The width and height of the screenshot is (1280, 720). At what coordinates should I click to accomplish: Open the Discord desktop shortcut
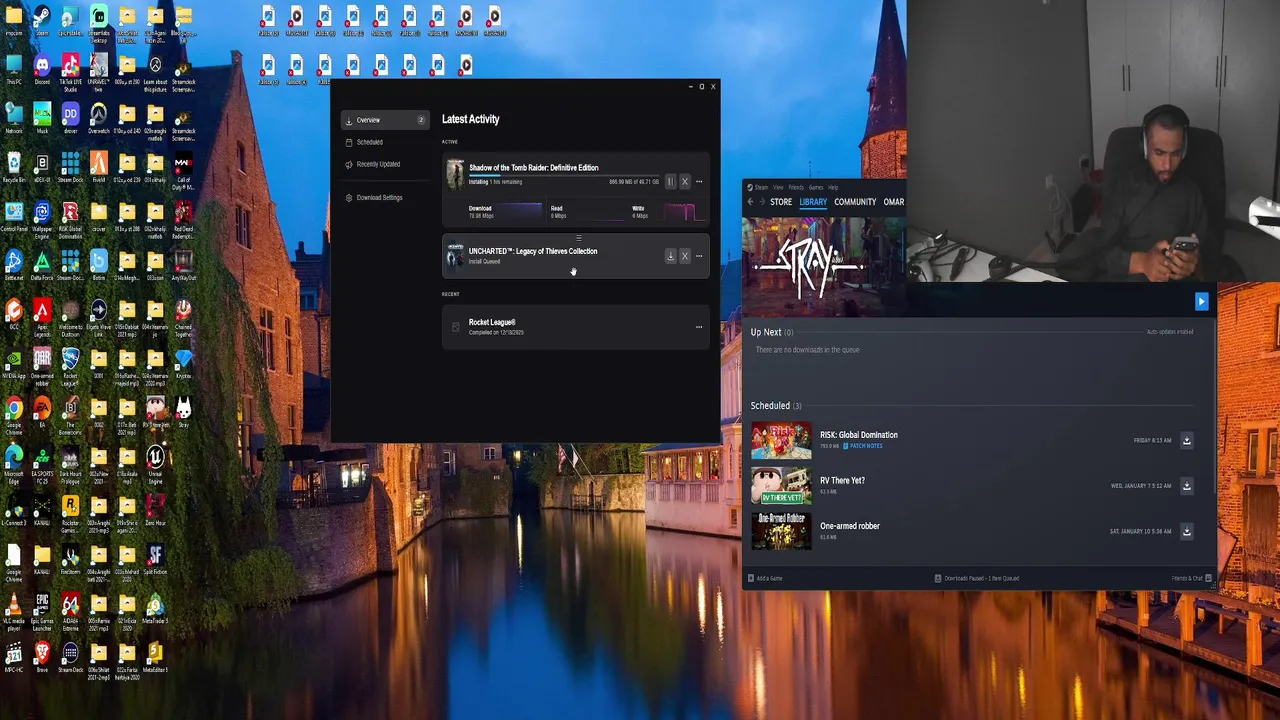(x=42, y=70)
